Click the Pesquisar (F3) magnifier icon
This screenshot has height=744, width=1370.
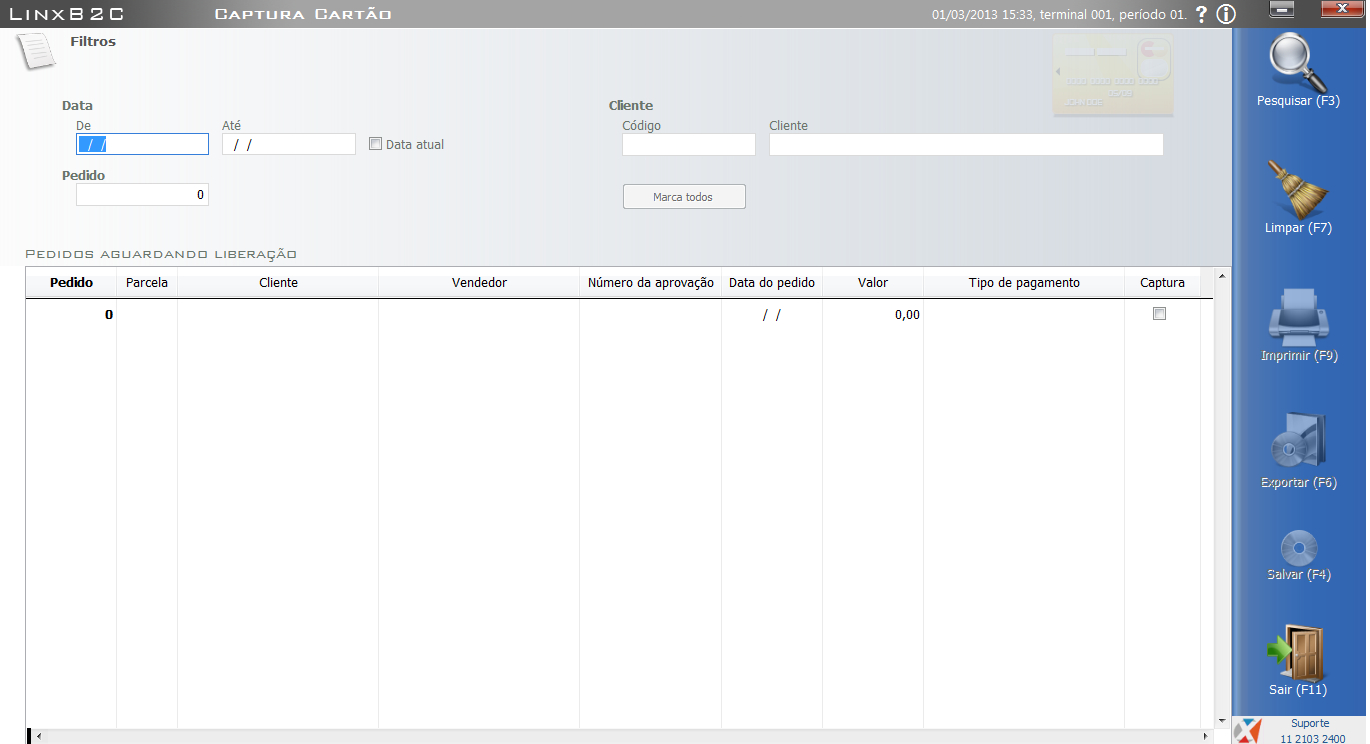tap(1297, 61)
